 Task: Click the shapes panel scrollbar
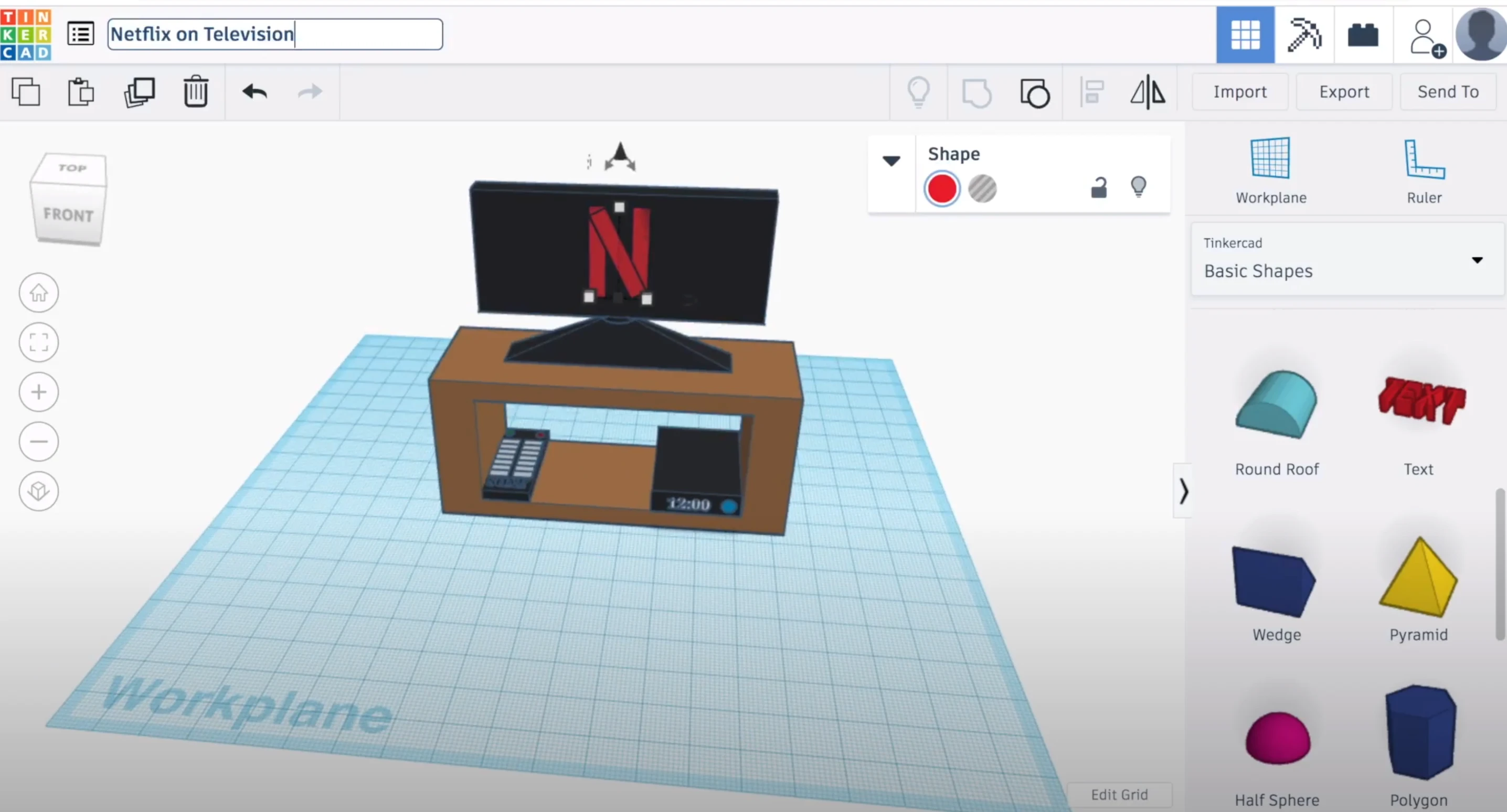pyautogui.click(x=1501, y=564)
